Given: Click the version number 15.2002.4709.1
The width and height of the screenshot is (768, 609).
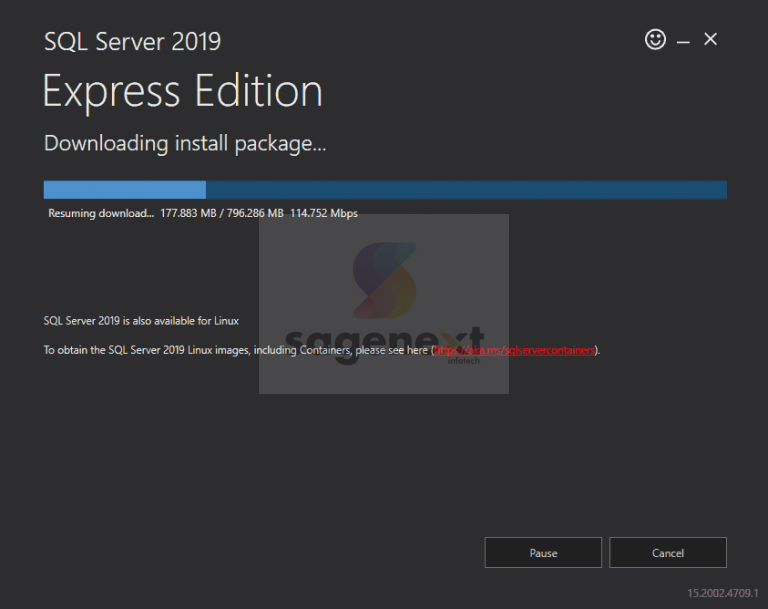Looking at the screenshot, I should (x=722, y=593).
